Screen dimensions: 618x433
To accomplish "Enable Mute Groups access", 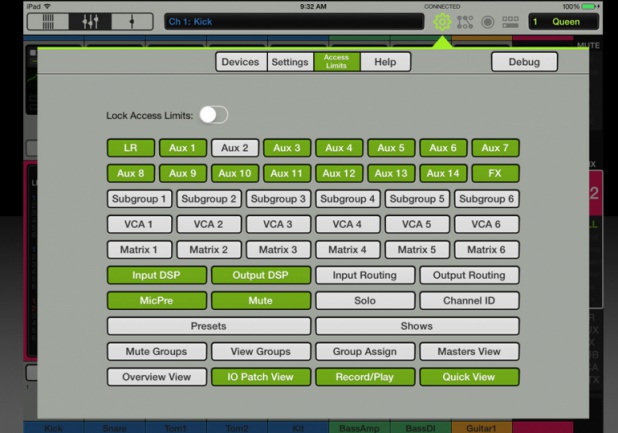I will tap(157, 351).
